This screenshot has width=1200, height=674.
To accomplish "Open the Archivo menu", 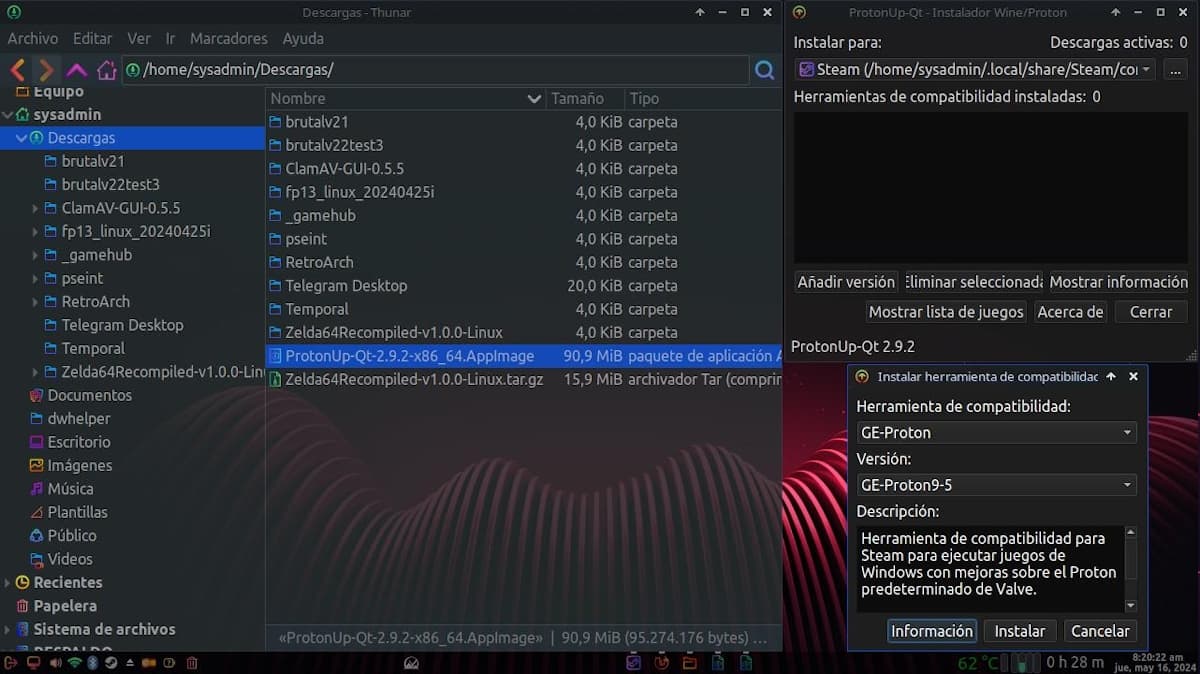I will [33, 38].
